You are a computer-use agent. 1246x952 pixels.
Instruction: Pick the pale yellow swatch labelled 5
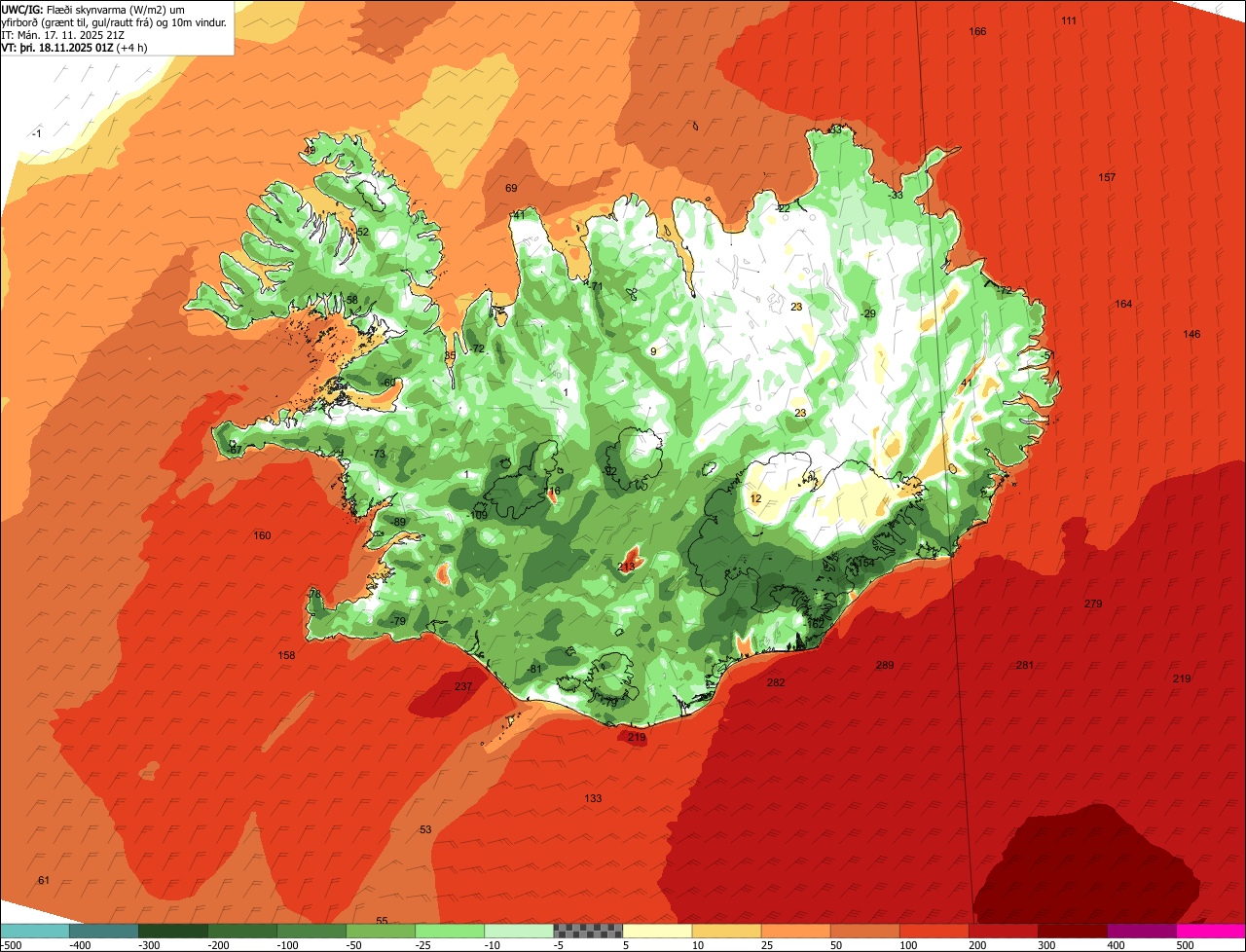tap(657, 931)
